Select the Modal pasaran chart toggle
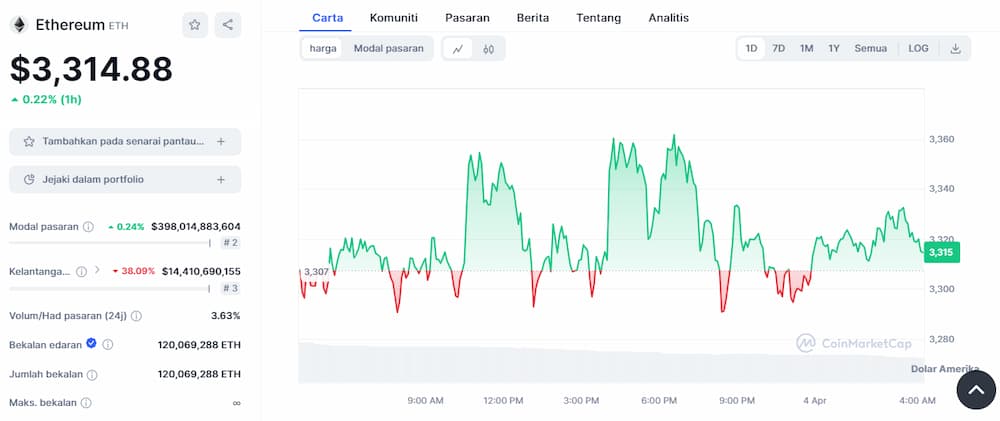The width and height of the screenshot is (1000, 421). 388,48
